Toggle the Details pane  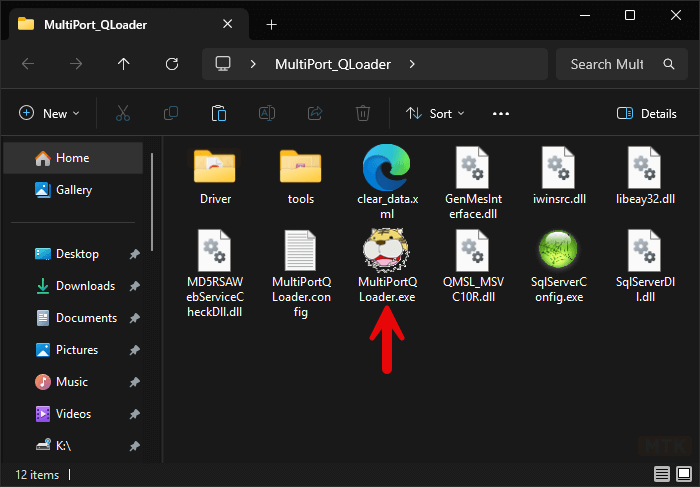tap(647, 113)
